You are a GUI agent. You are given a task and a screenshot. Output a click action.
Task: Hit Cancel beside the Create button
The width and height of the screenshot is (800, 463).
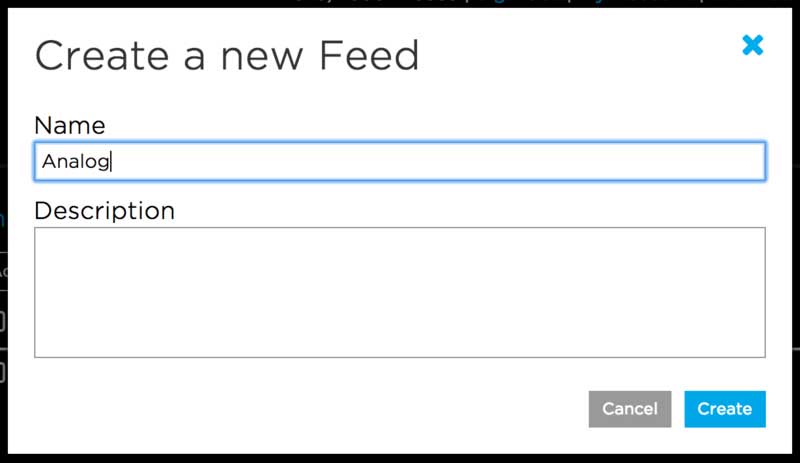pyautogui.click(x=629, y=408)
